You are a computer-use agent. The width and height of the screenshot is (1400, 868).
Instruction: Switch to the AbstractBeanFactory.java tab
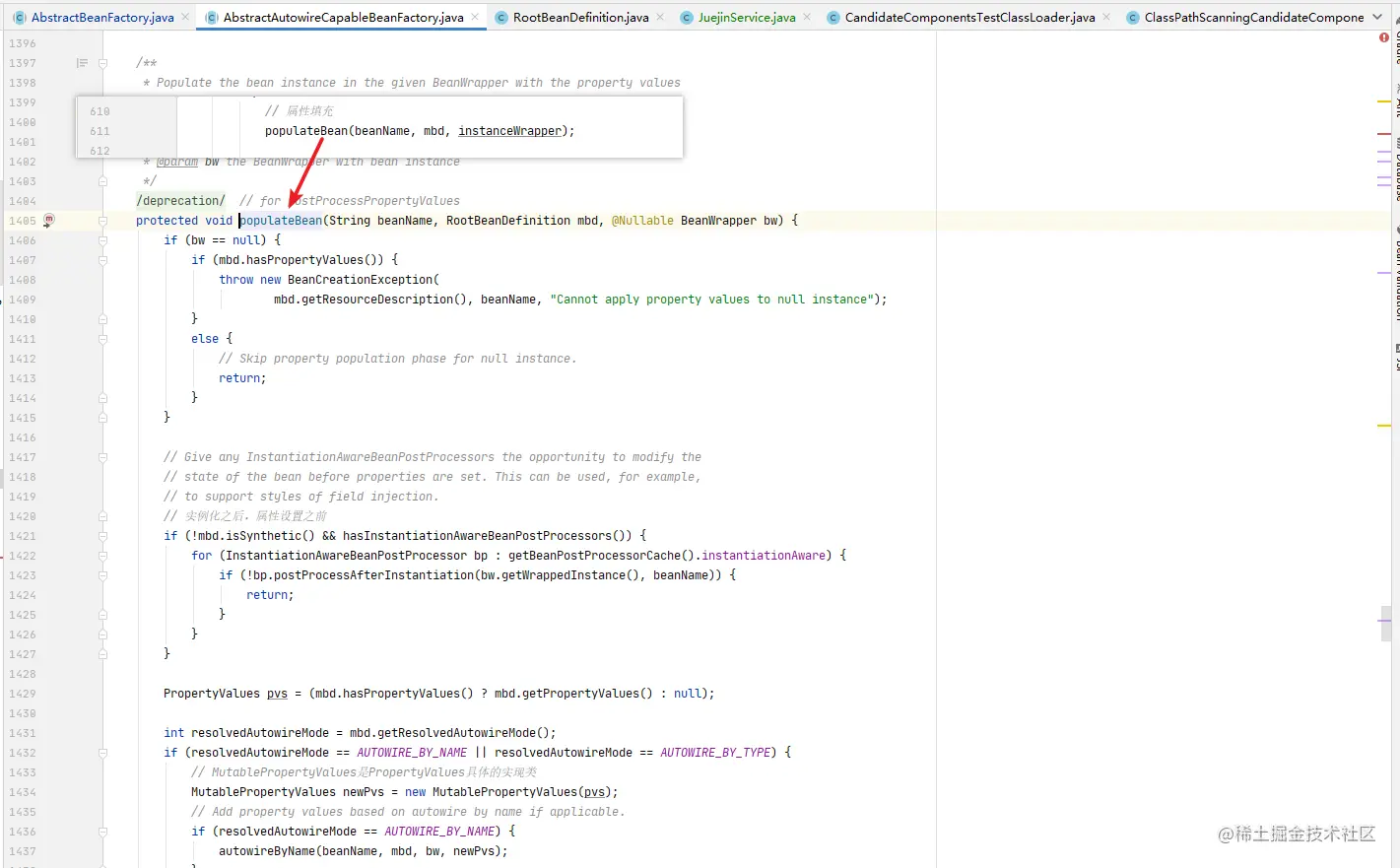pos(101,18)
